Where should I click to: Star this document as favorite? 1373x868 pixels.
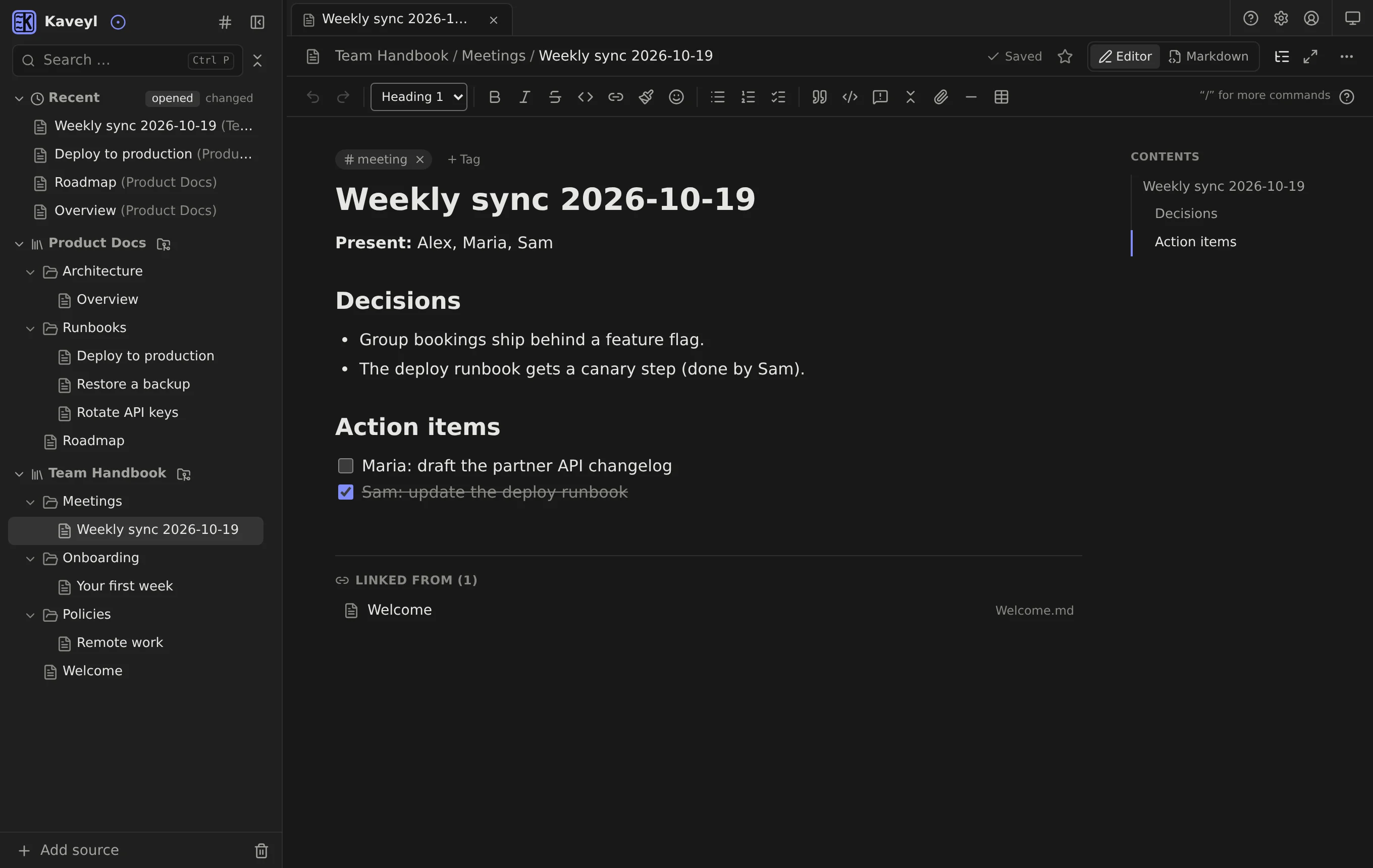pos(1065,57)
